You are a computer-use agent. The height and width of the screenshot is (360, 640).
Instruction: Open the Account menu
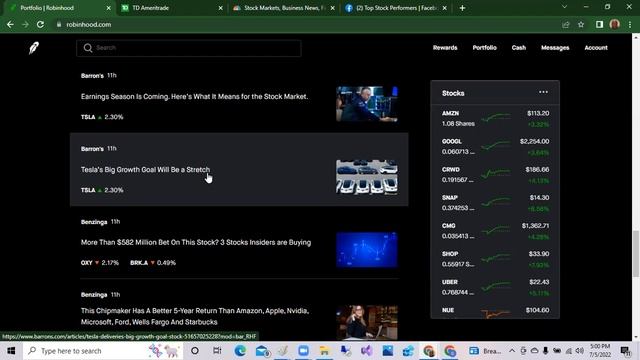(596, 48)
